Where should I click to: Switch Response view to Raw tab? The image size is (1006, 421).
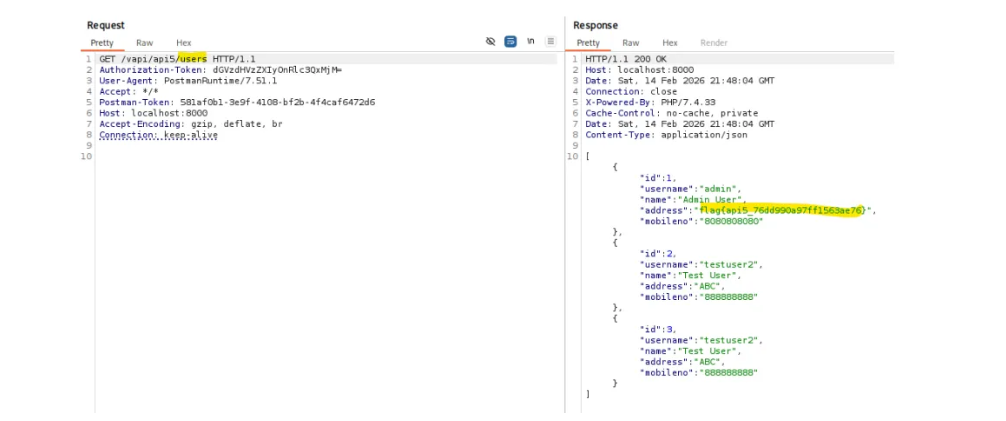tap(631, 43)
